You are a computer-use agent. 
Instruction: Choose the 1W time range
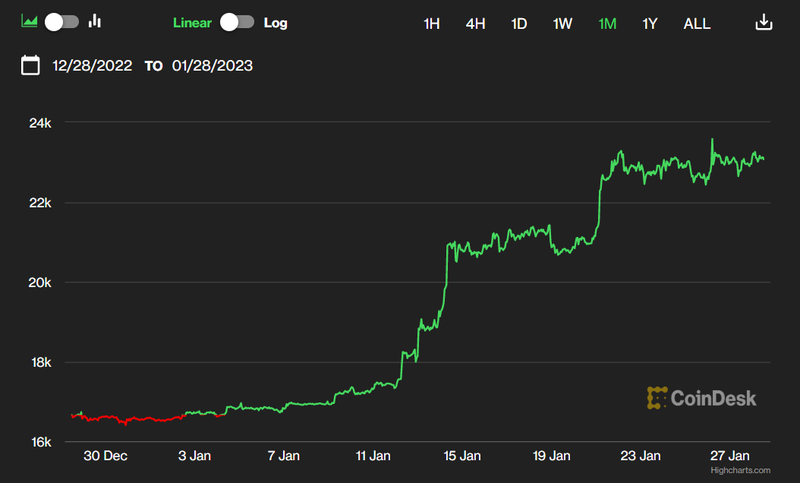click(563, 23)
